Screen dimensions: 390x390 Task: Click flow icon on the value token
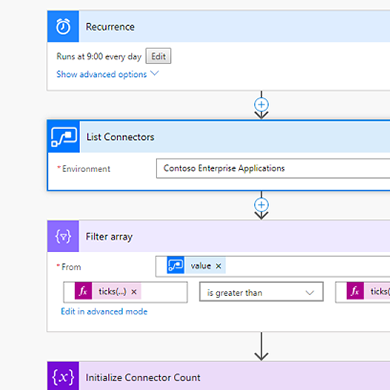tap(175, 266)
